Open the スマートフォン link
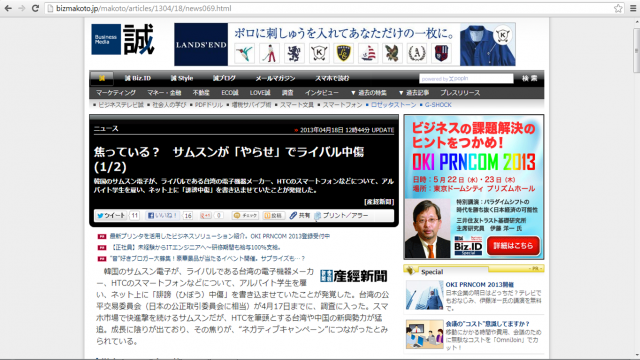The width and height of the screenshot is (640, 360). [342, 105]
